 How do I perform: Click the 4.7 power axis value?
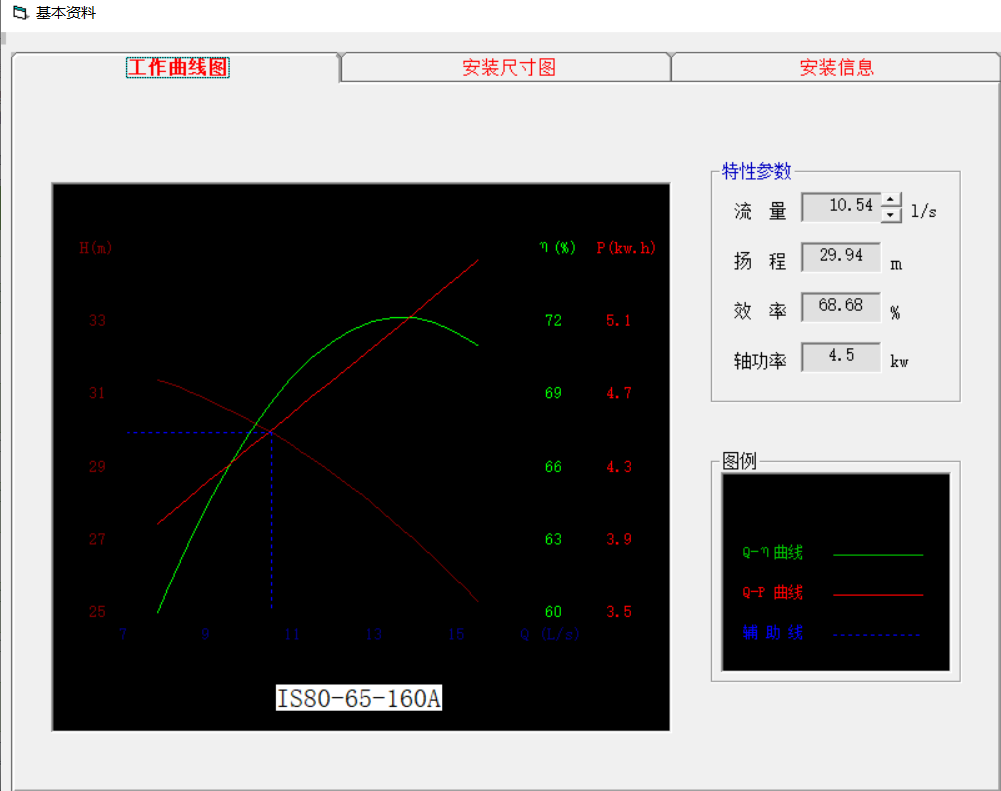[x=619, y=393]
